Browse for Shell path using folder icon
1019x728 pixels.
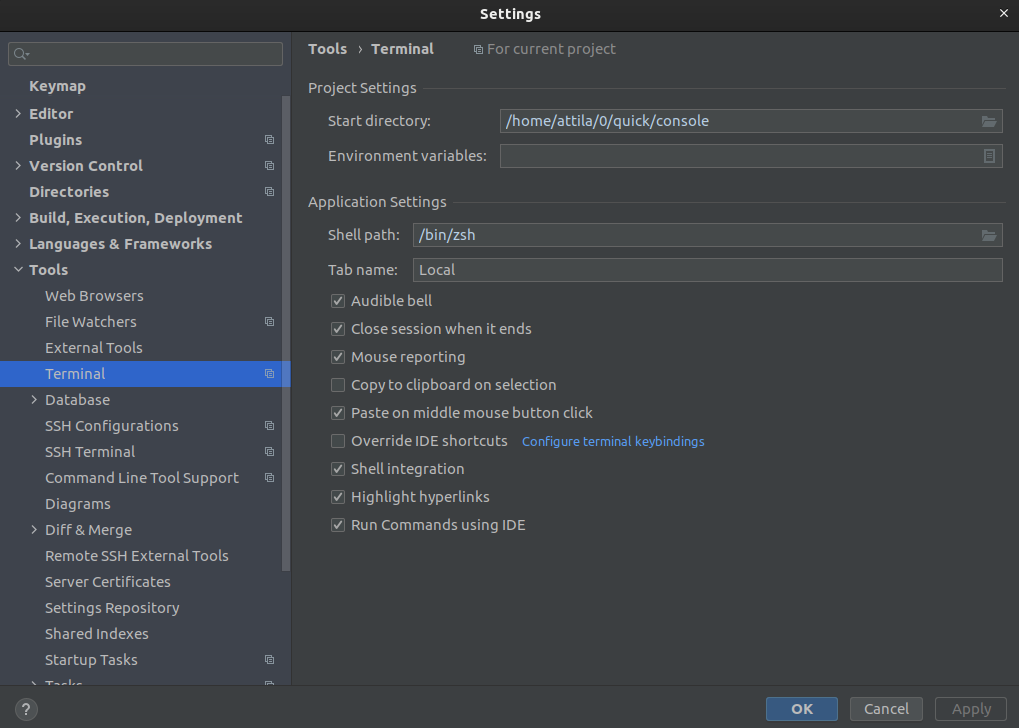pyautogui.click(x=989, y=235)
